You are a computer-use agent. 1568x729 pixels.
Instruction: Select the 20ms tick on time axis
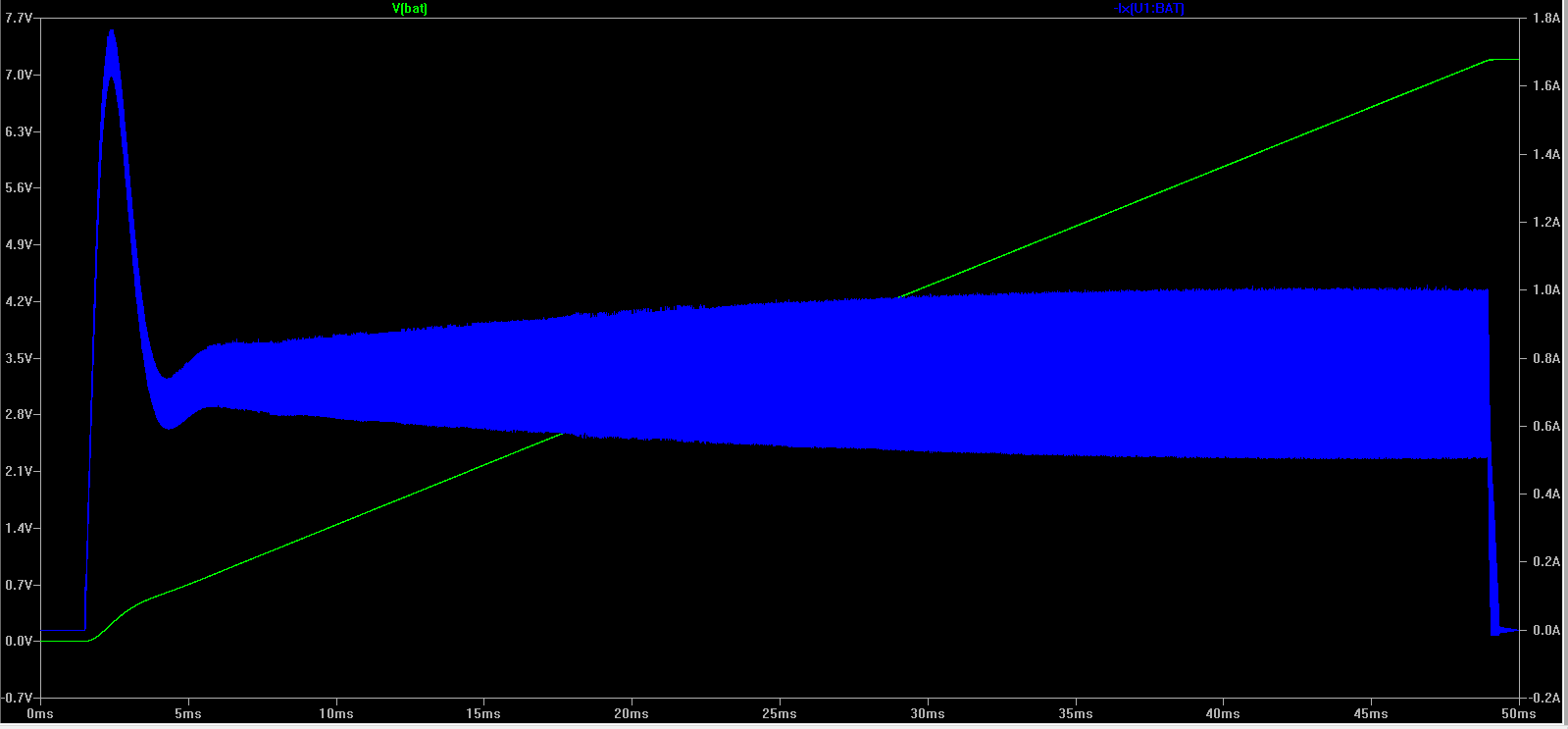pyautogui.click(x=632, y=713)
